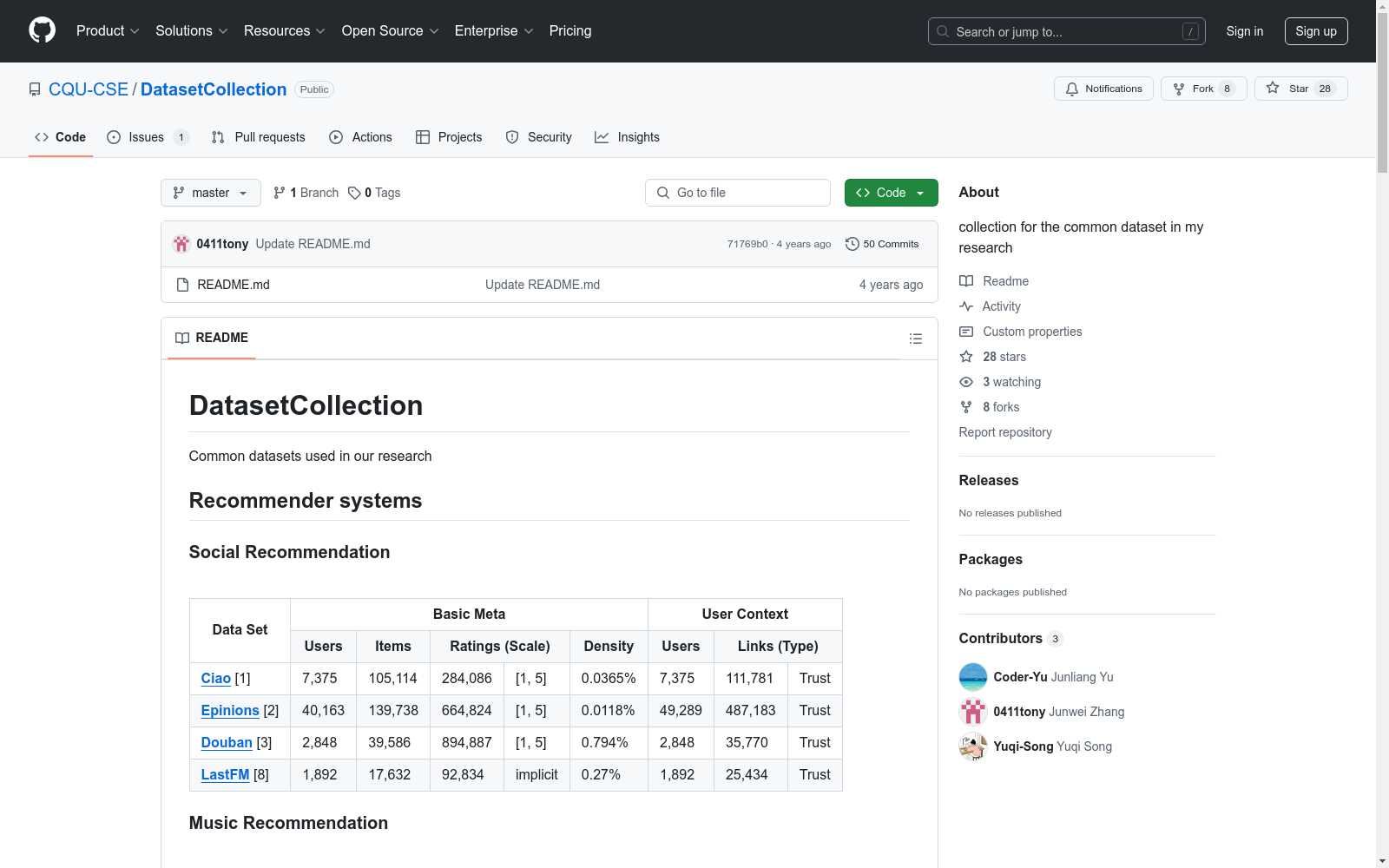Click the Coder-Yu contributor avatar
The width and height of the screenshot is (1389, 868).
(x=973, y=677)
